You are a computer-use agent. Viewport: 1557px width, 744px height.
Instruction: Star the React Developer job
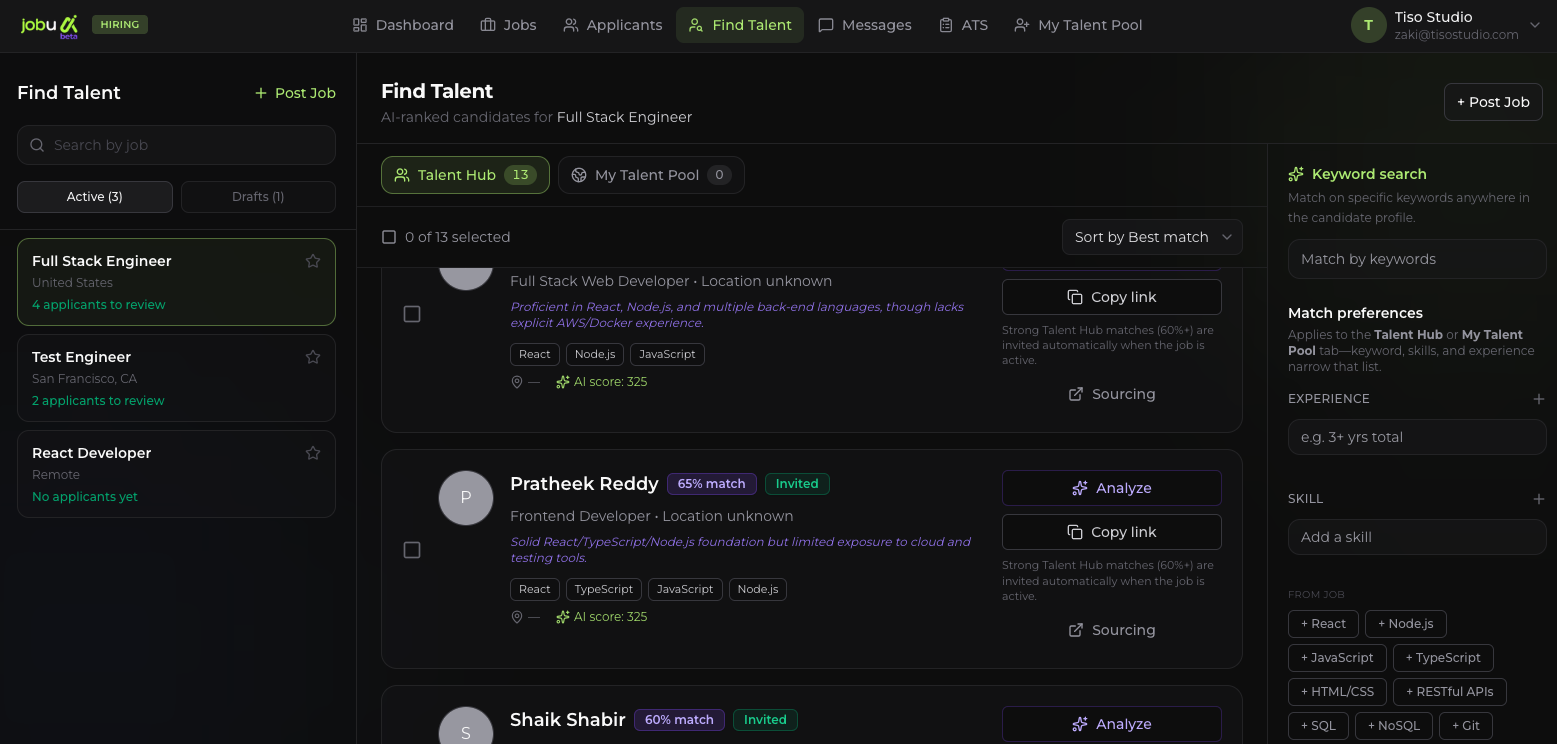313,453
